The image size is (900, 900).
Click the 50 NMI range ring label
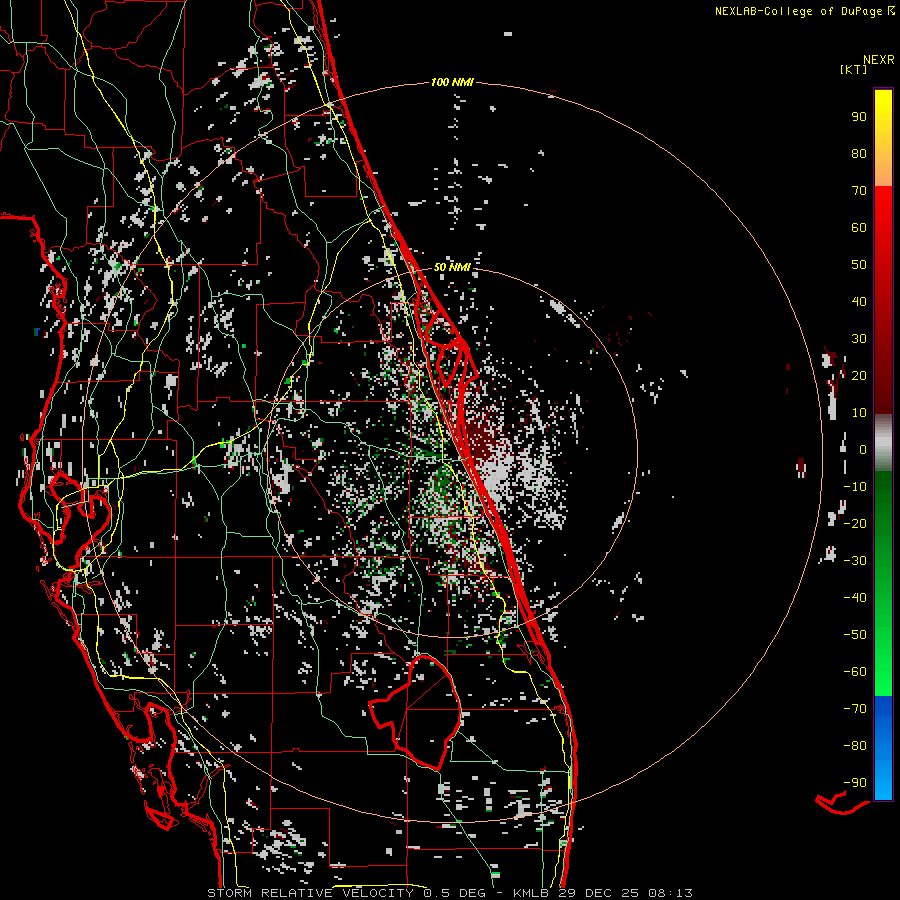[x=452, y=267]
